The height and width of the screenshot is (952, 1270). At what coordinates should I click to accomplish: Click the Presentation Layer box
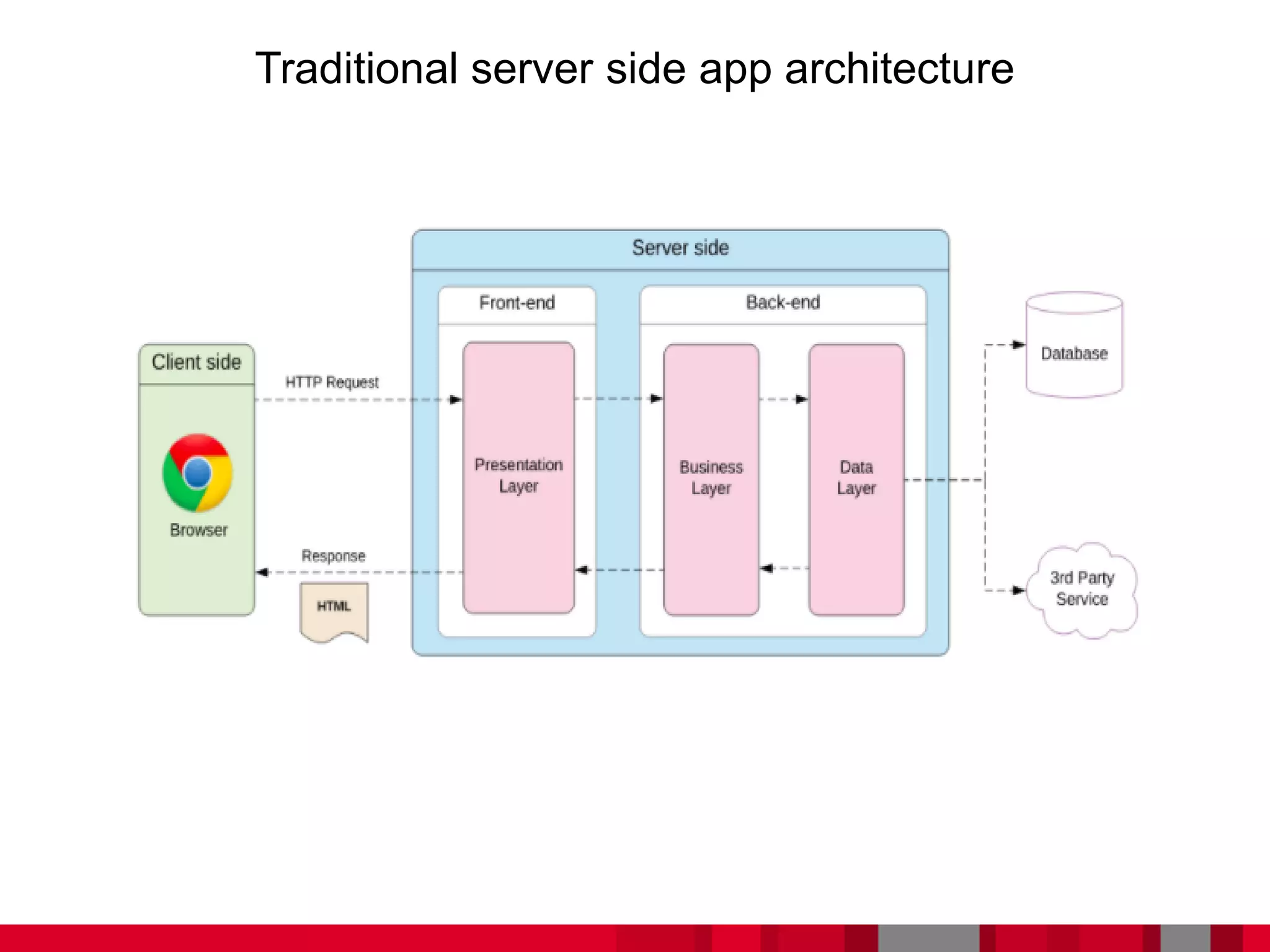coord(518,477)
